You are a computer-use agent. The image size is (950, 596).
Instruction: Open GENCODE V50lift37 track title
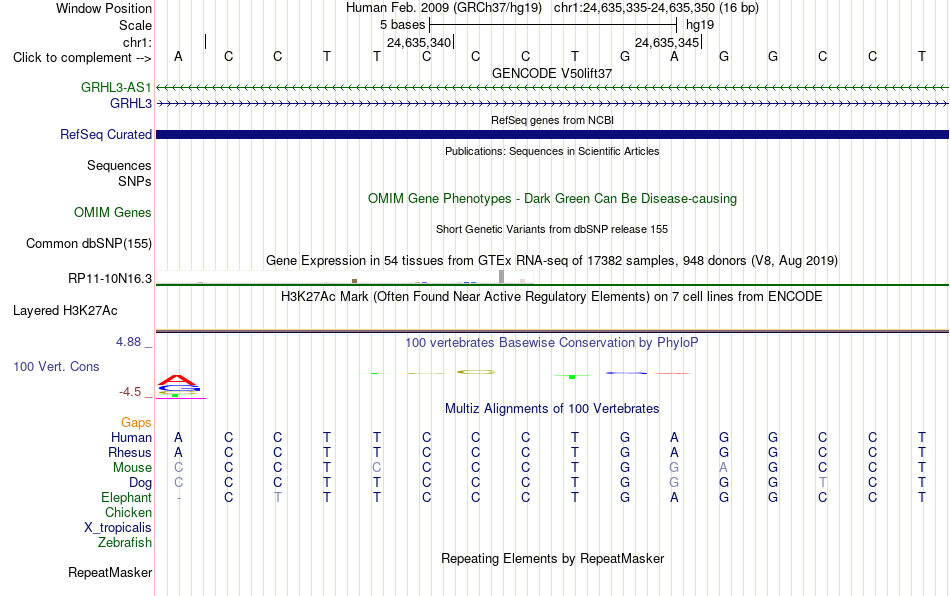point(552,73)
